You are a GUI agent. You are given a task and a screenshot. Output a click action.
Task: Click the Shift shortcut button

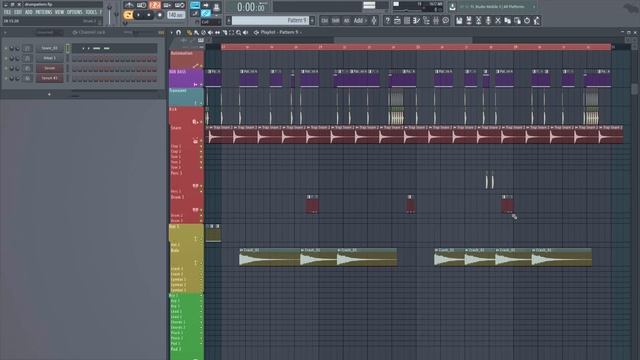pos(335,20)
